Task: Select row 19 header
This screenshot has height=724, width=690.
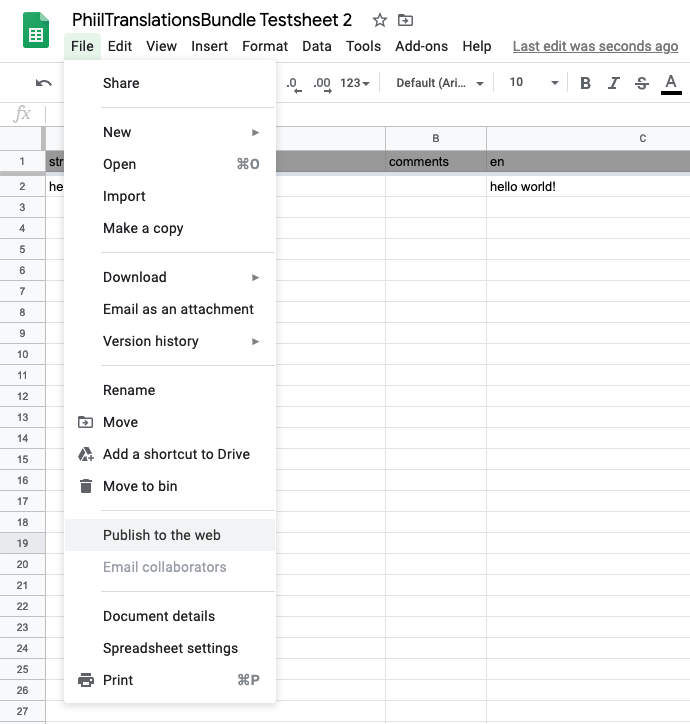Action: click(x=22, y=543)
